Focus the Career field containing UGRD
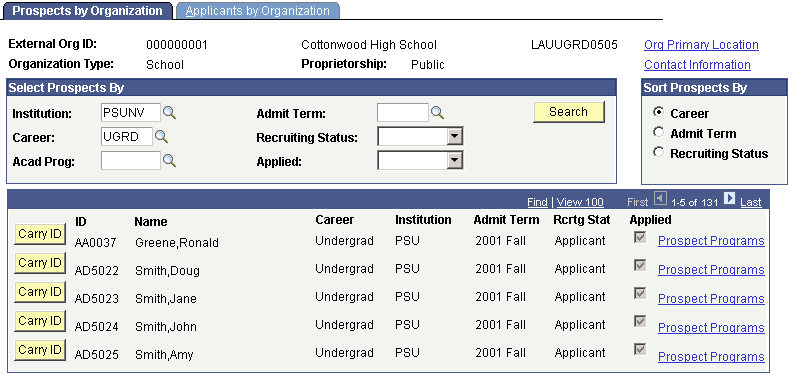The height and width of the screenshot is (382, 792). pos(127,136)
